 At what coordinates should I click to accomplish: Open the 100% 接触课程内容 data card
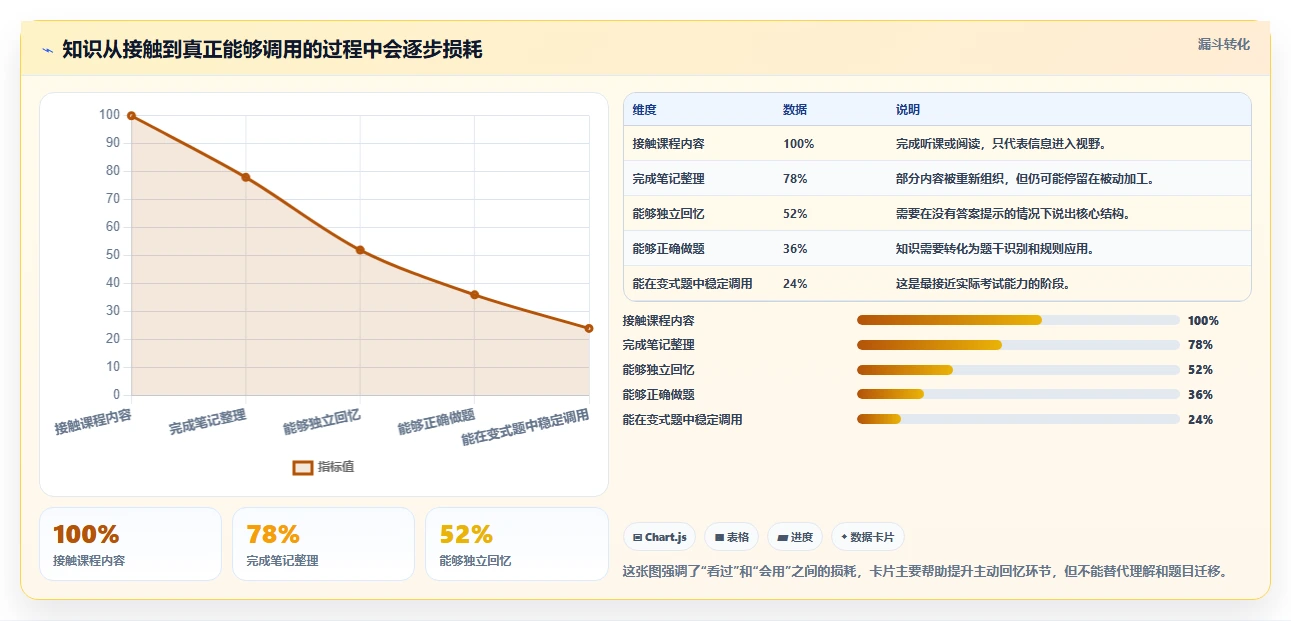[130, 544]
